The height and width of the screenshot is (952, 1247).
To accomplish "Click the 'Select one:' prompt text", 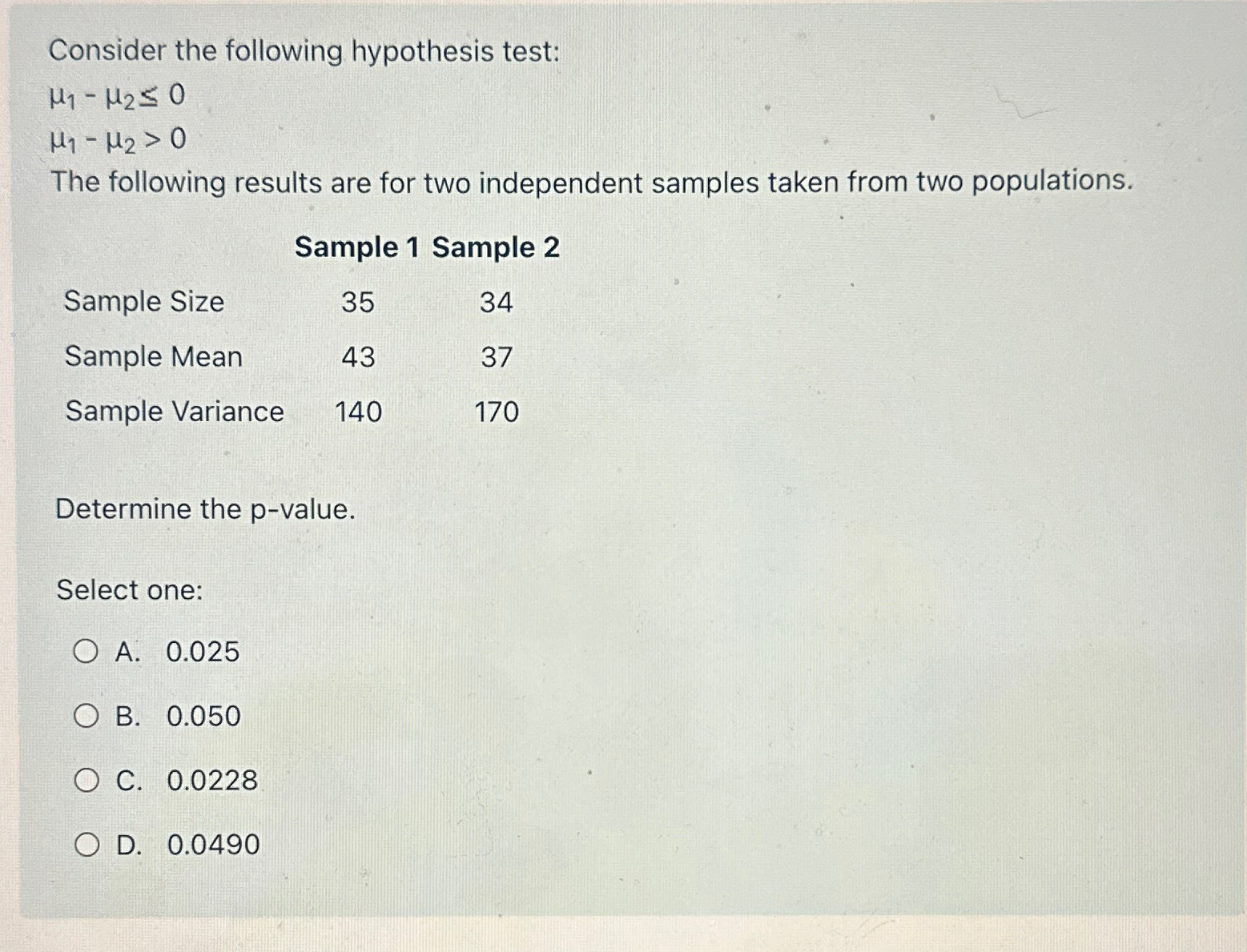I will pyautogui.click(x=129, y=591).
